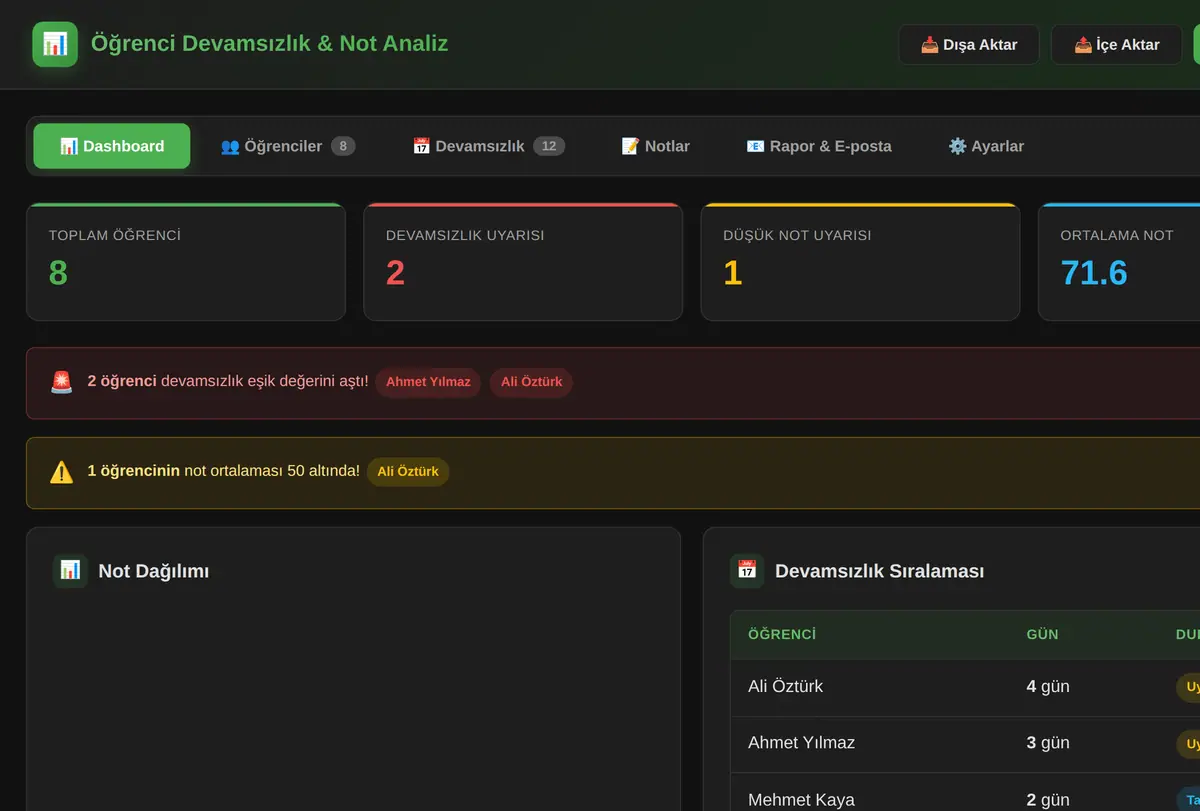This screenshot has width=1200, height=811.
Task: Click the İçe Aktar button
Action: (1117, 44)
